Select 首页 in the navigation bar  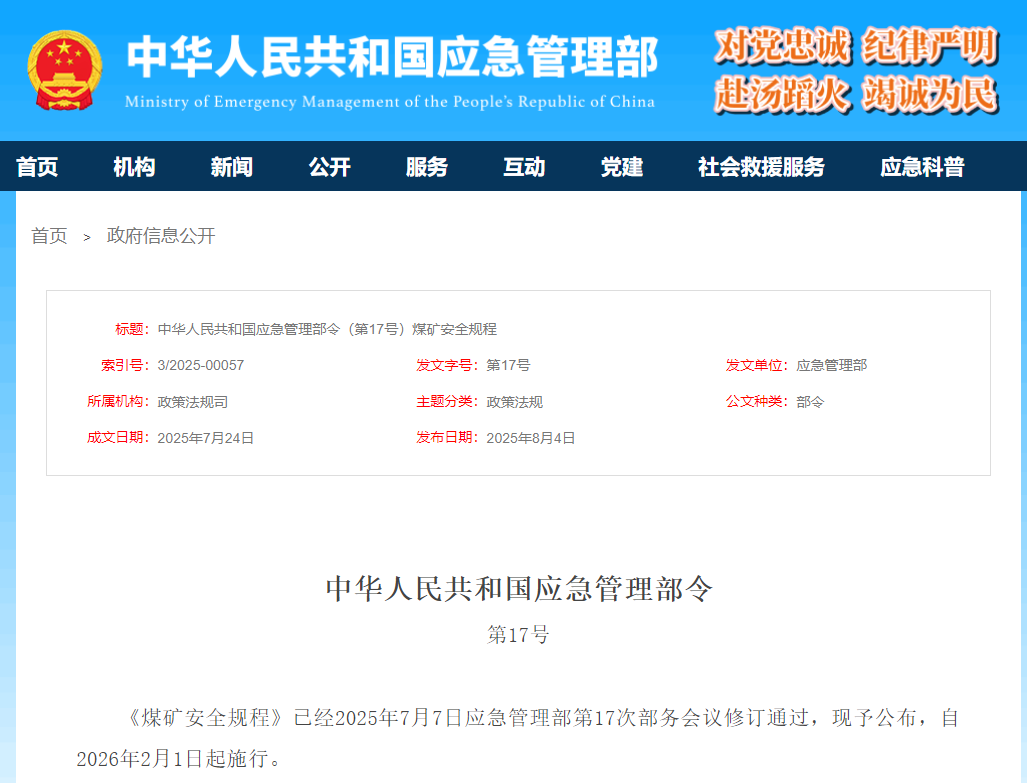point(38,166)
